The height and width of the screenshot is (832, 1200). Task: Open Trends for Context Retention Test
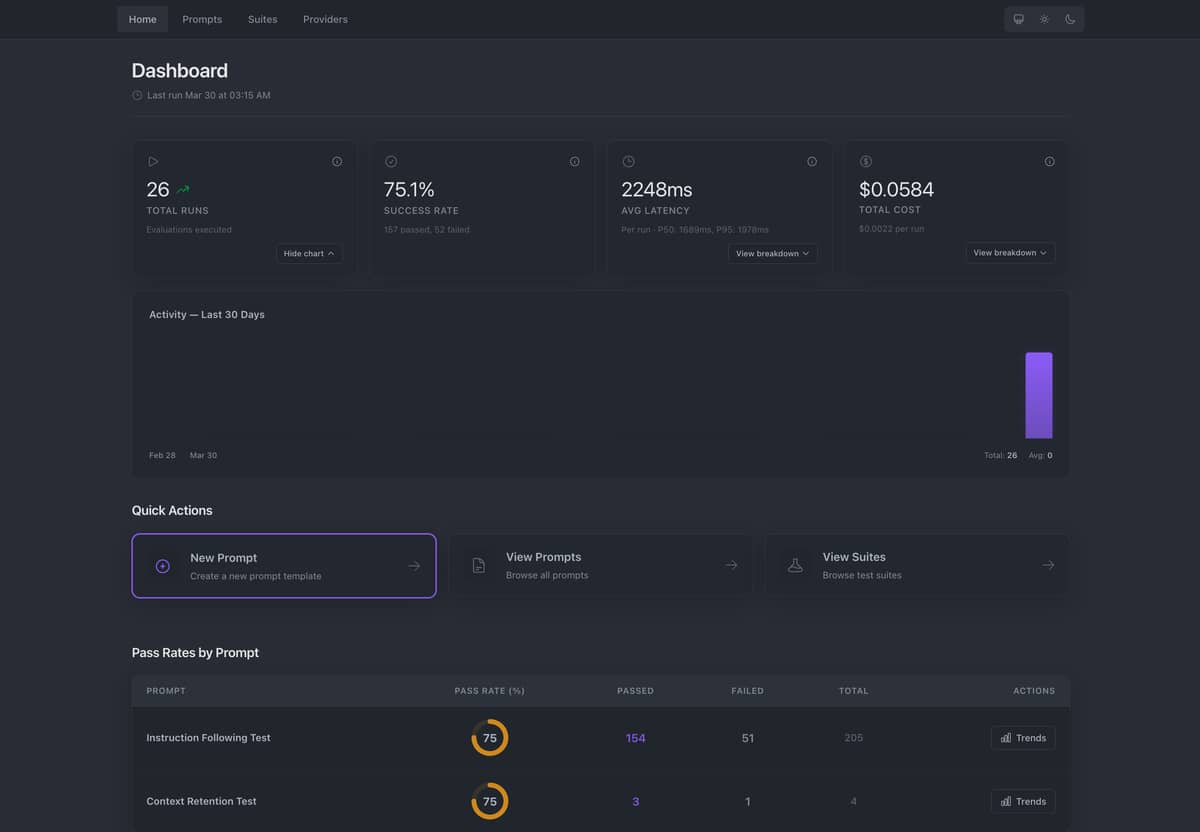(x=1023, y=801)
